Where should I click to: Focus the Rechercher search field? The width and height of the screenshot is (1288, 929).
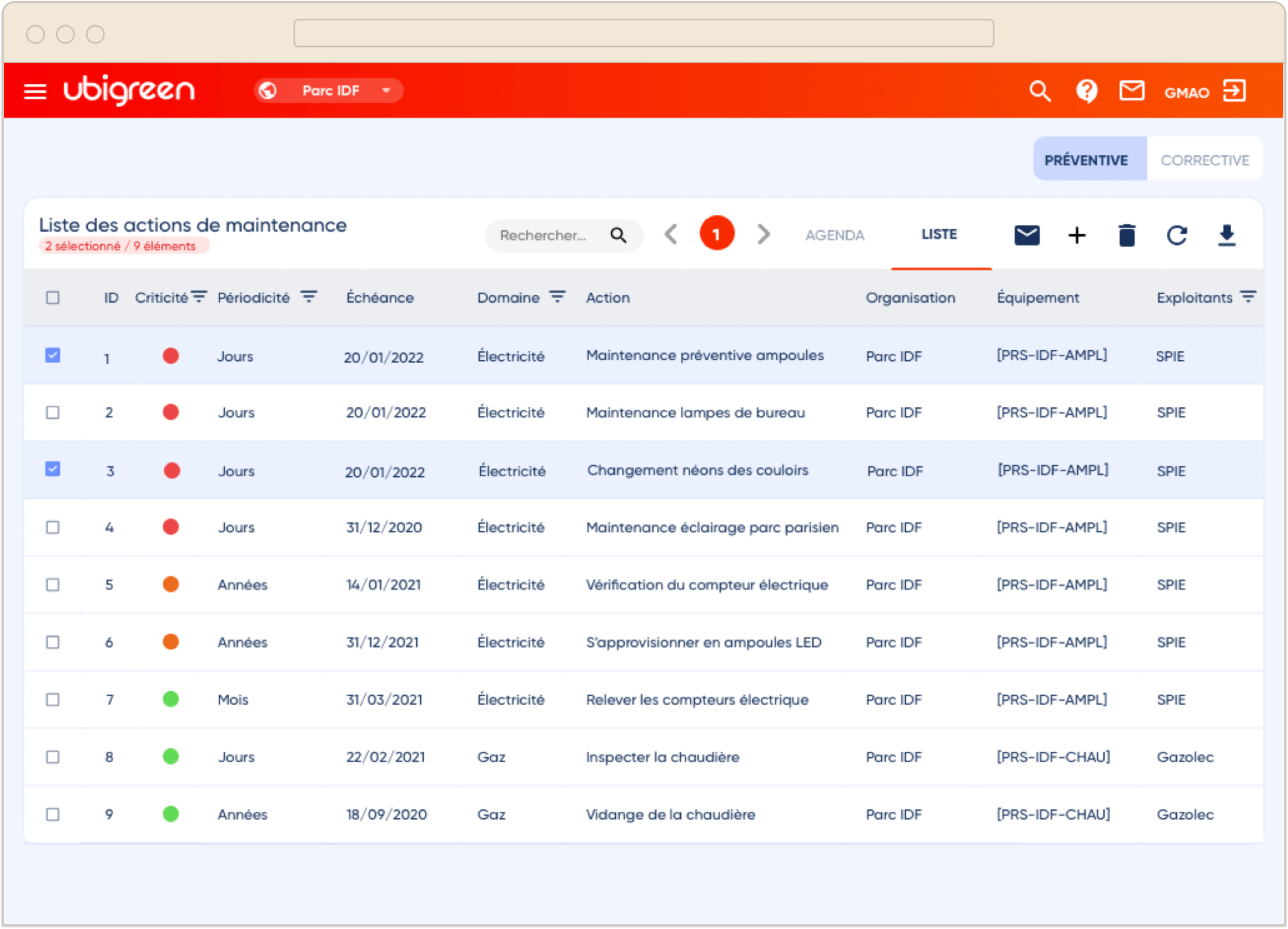click(563, 235)
